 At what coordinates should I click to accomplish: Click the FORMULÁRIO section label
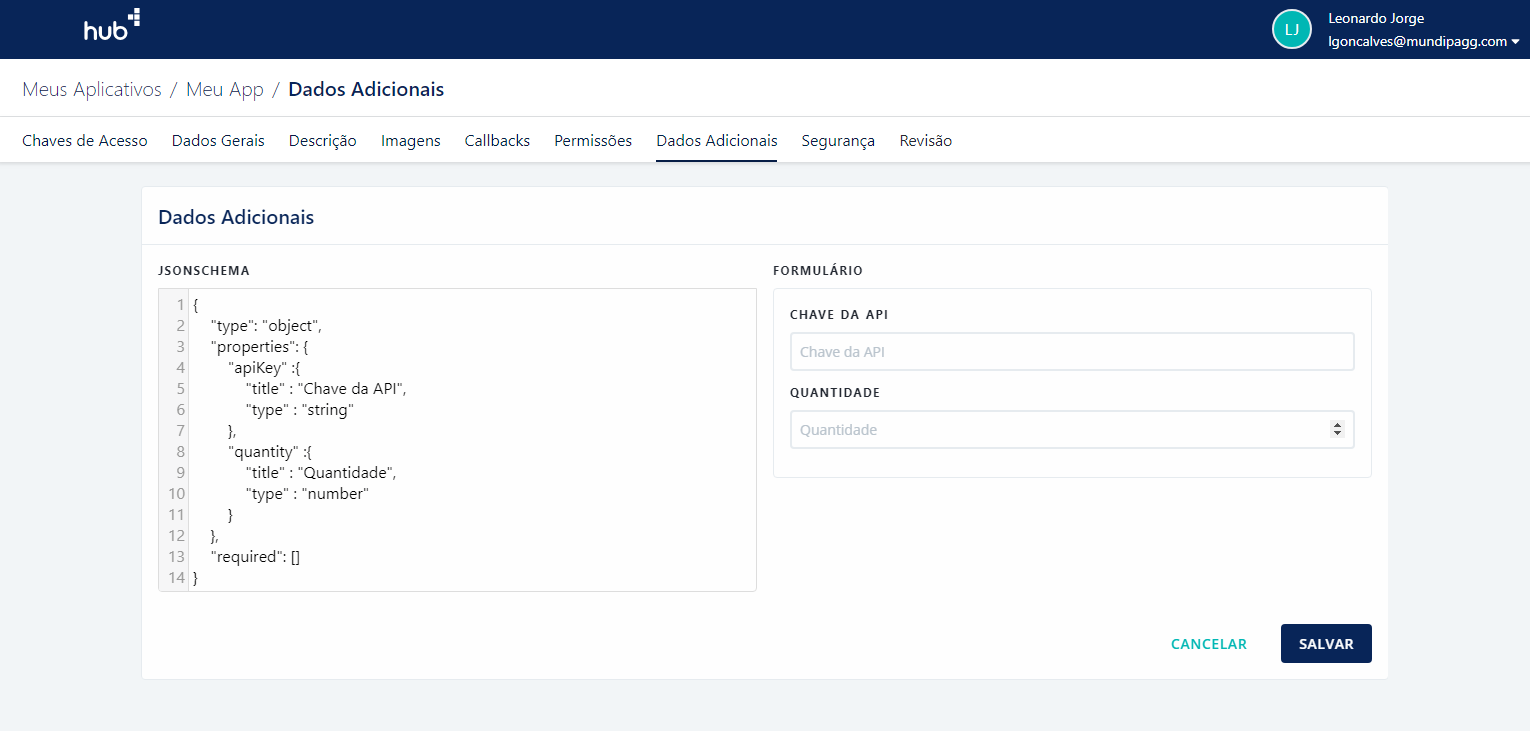[x=818, y=271]
